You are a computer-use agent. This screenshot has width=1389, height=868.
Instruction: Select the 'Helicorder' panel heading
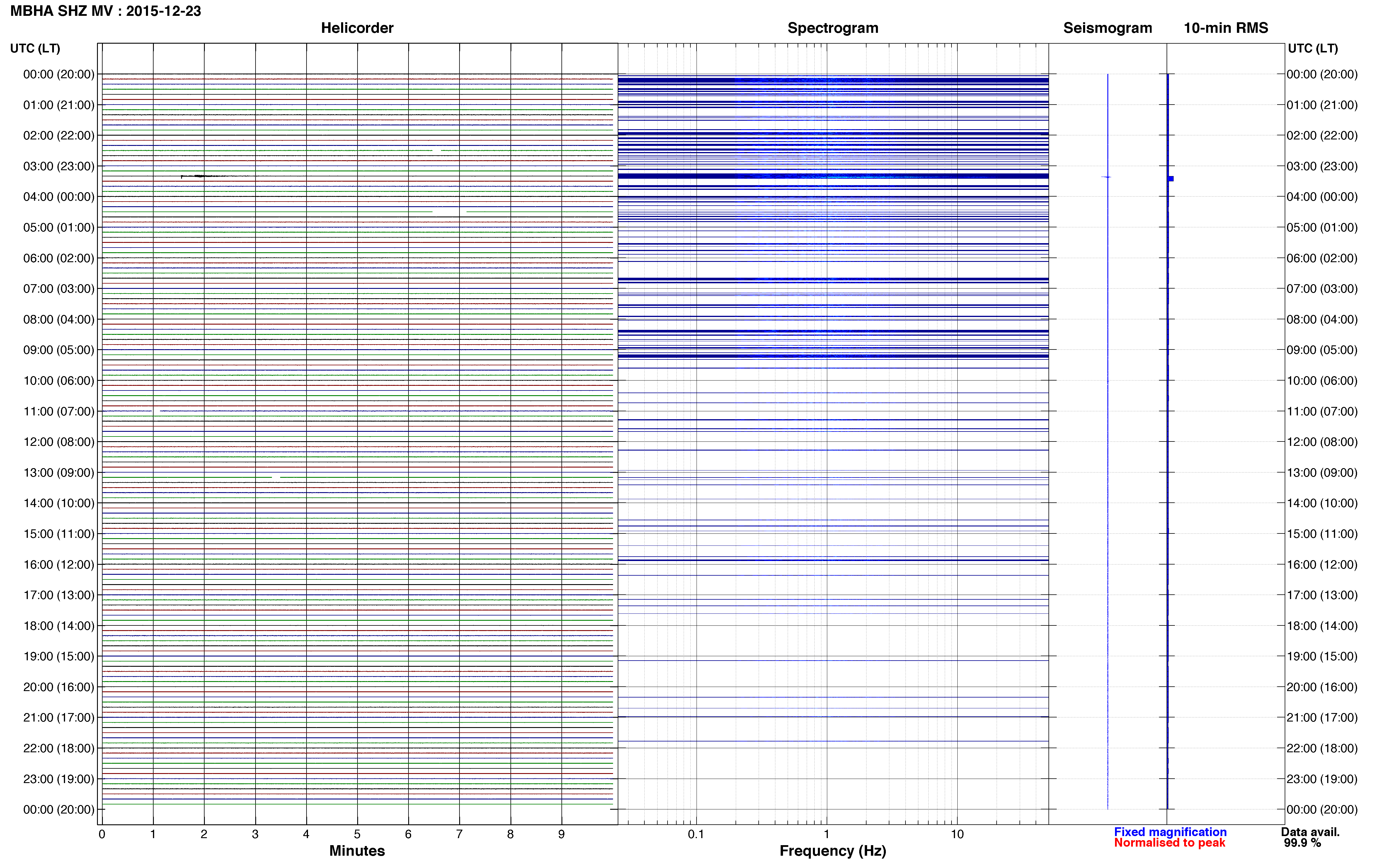(x=357, y=28)
